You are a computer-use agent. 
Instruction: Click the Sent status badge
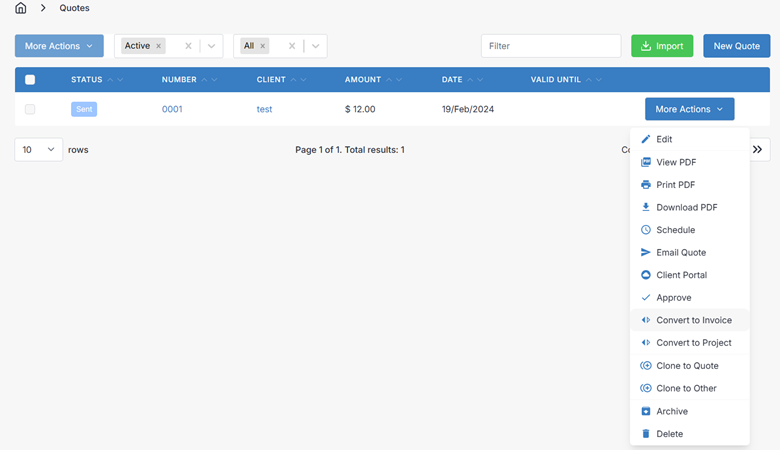pyautogui.click(x=84, y=109)
